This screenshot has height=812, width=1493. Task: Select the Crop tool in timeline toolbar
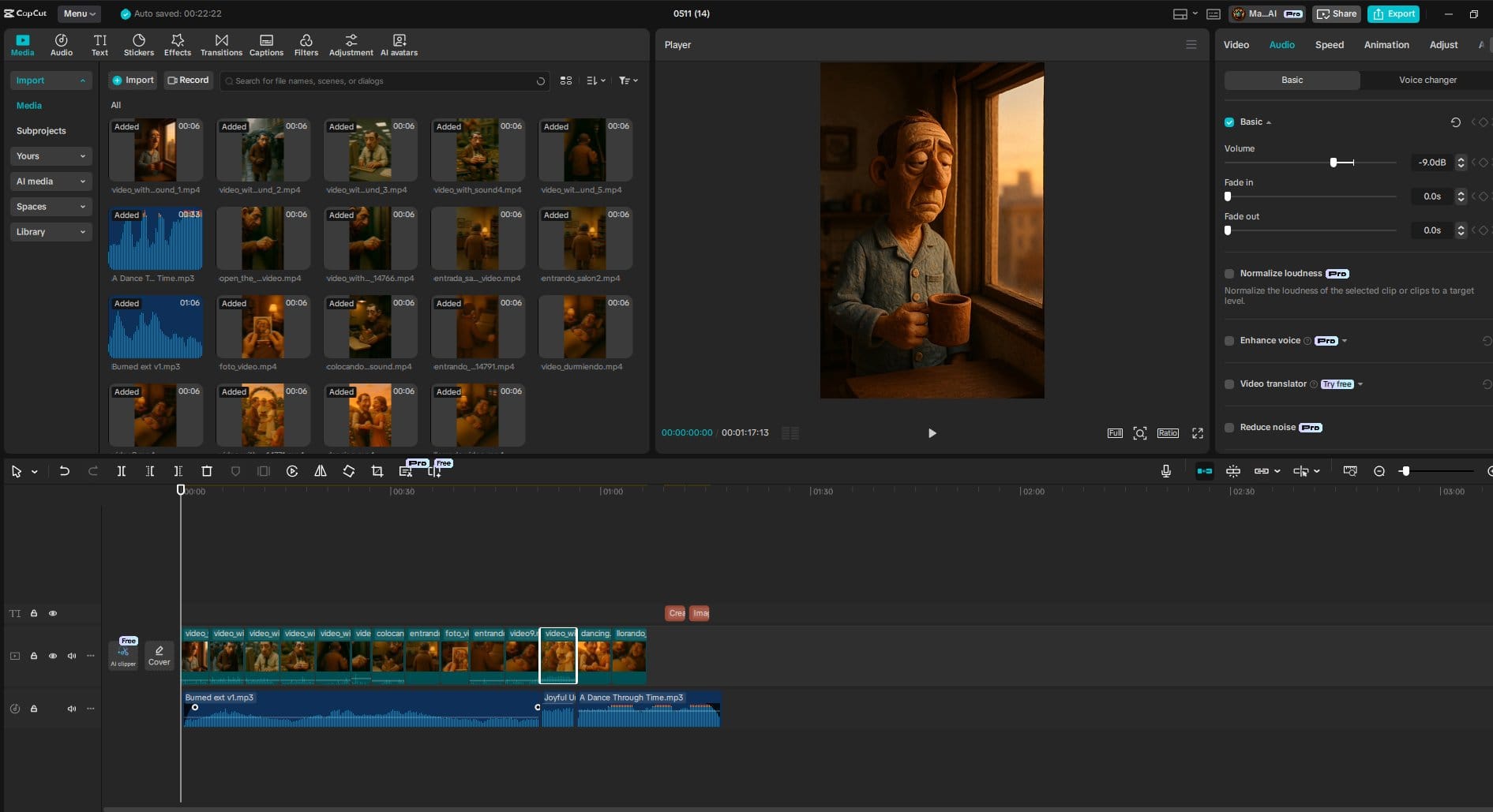[x=377, y=471]
